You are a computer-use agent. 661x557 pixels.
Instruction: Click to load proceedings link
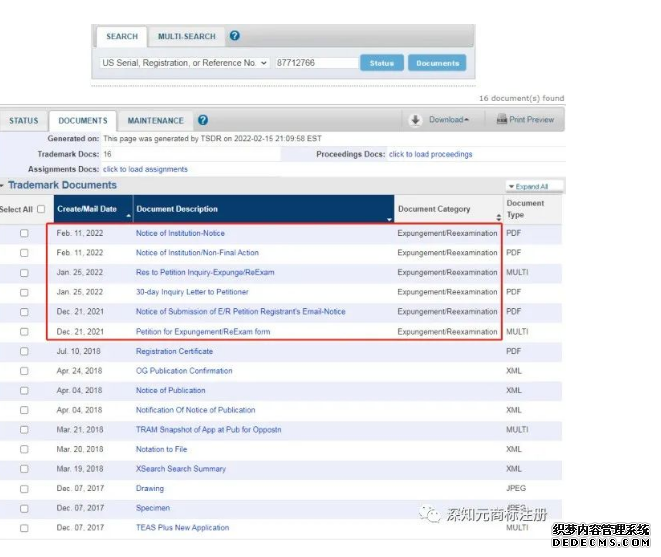click(x=430, y=154)
